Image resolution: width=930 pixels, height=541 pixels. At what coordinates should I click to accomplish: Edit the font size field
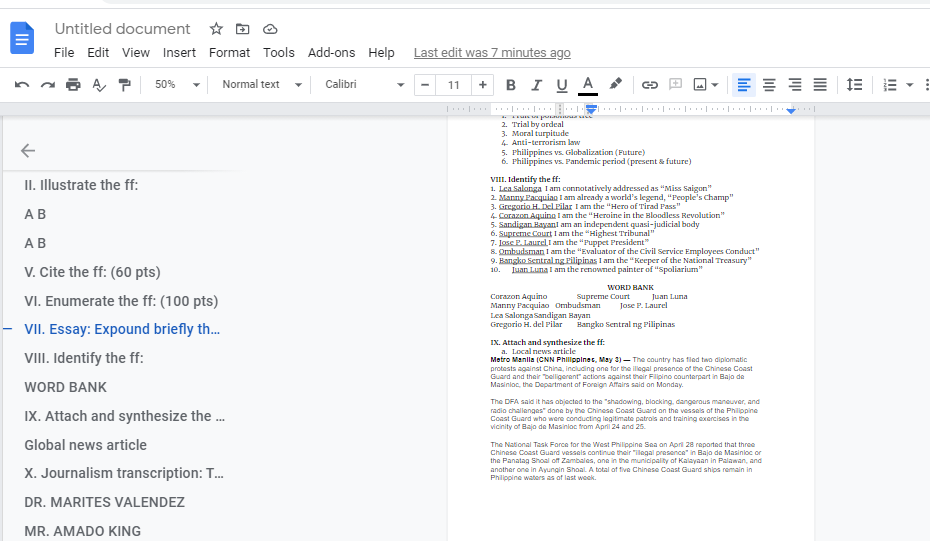coord(454,85)
